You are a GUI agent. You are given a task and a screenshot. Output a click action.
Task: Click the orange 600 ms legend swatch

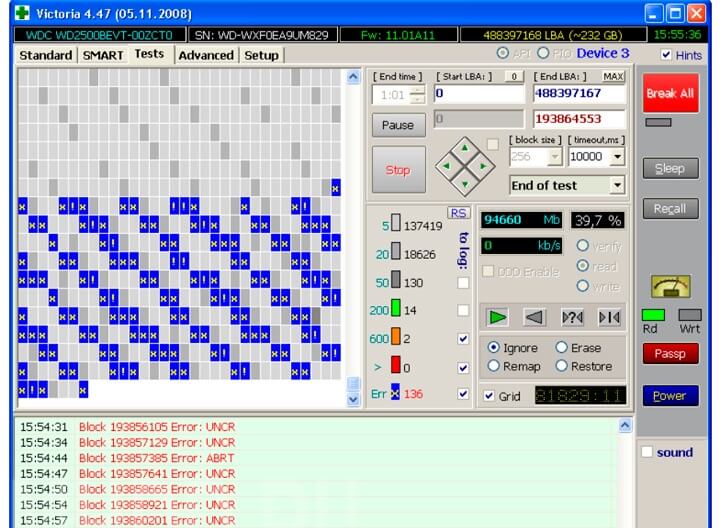click(x=395, y=336)
